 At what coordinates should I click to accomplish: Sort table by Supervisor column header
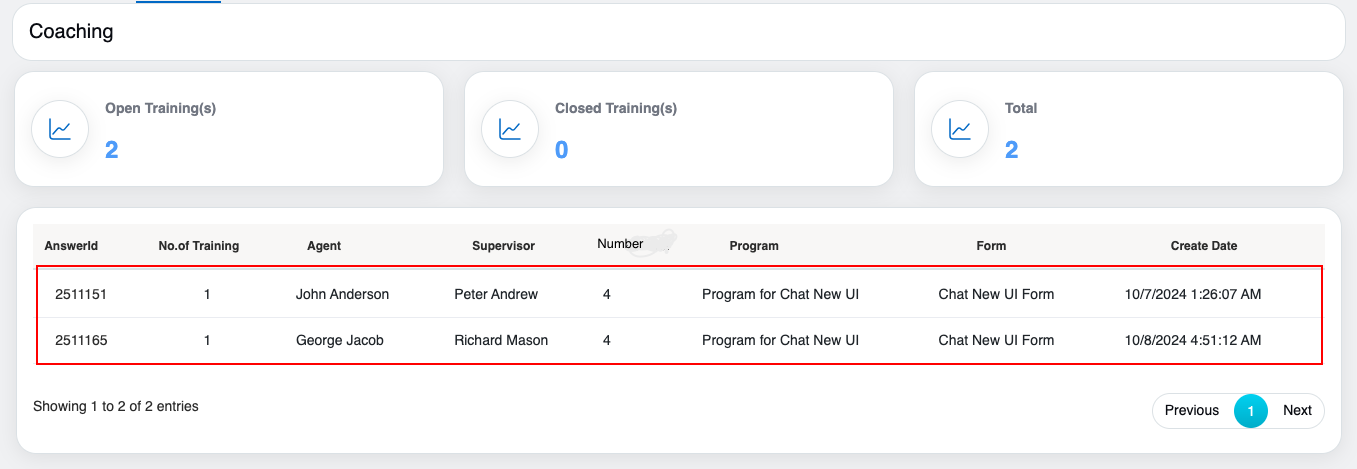tap(503, 246)
